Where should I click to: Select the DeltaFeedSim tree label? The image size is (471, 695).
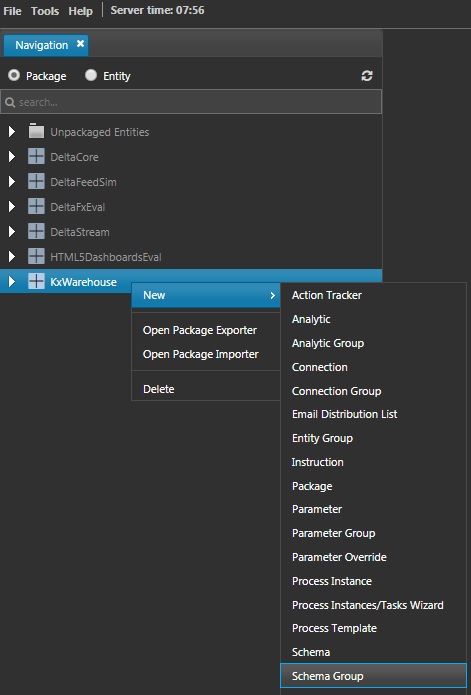[x=83, y=182]
